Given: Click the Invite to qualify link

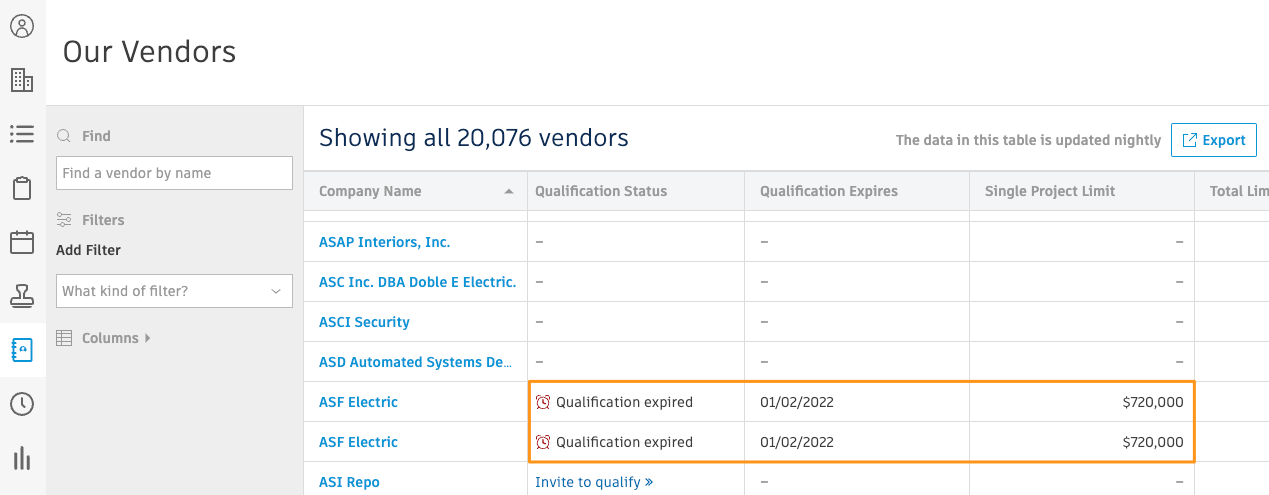Looking at the screenshot, I should click(594, 482).
